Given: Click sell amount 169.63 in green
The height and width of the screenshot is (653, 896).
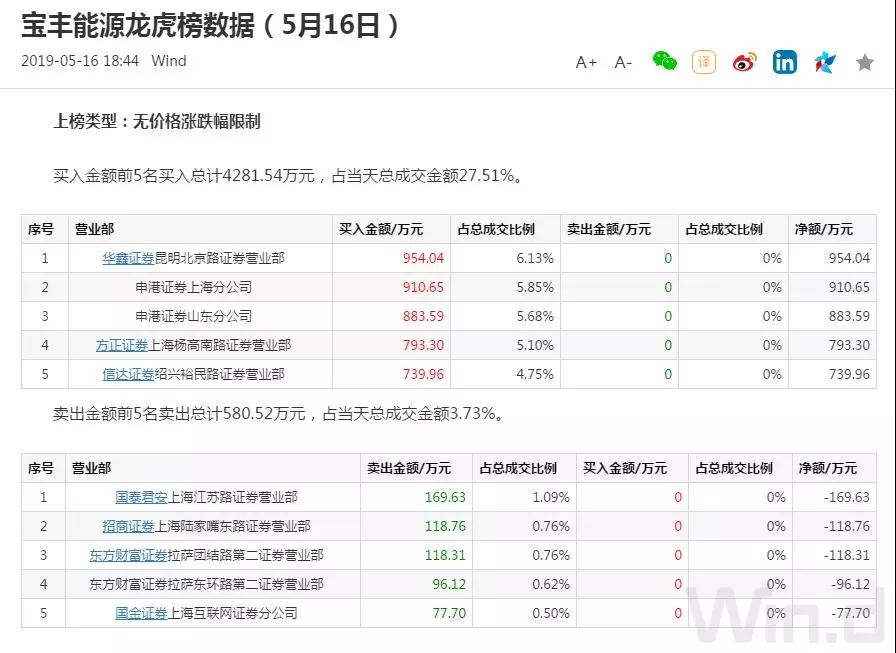Looking at the screenshot, I should (445, 497).
